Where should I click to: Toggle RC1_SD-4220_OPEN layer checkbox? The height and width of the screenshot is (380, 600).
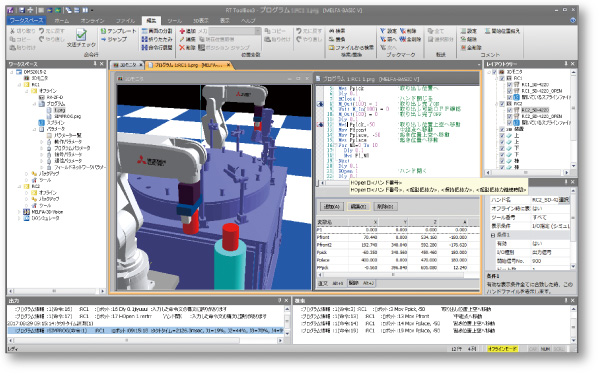509,91
